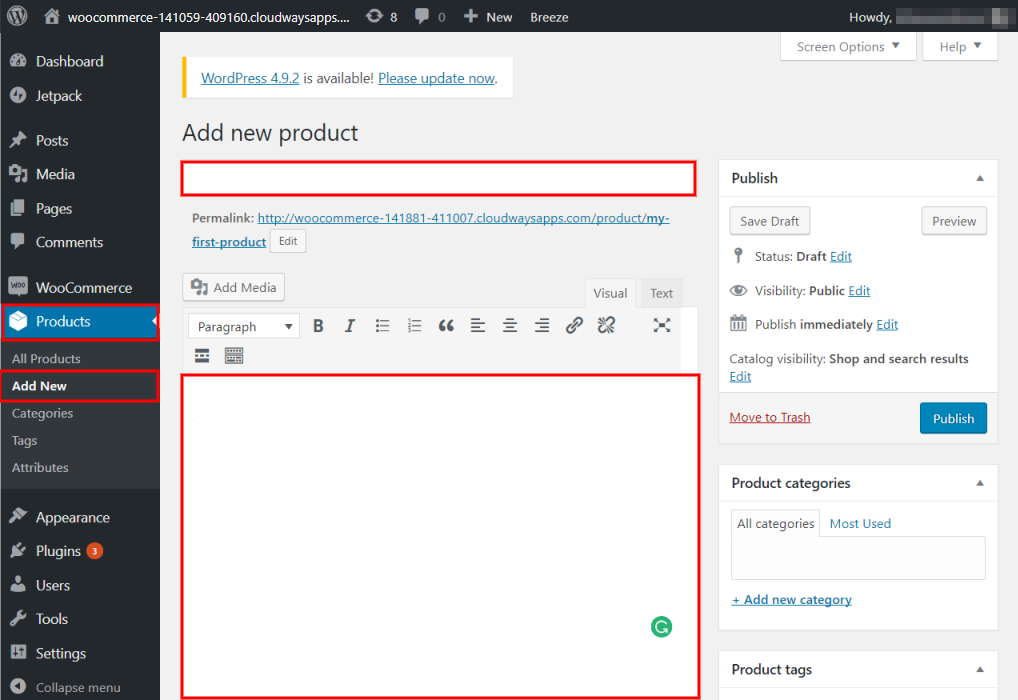Open the Help dropdown
Screen dimensions: 1018x700
click(x=960, y=47)
